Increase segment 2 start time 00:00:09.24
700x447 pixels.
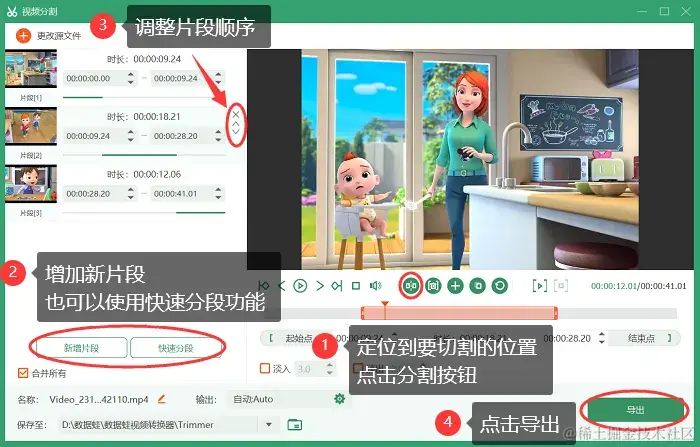pyautogui.click(x=131, y=132)
